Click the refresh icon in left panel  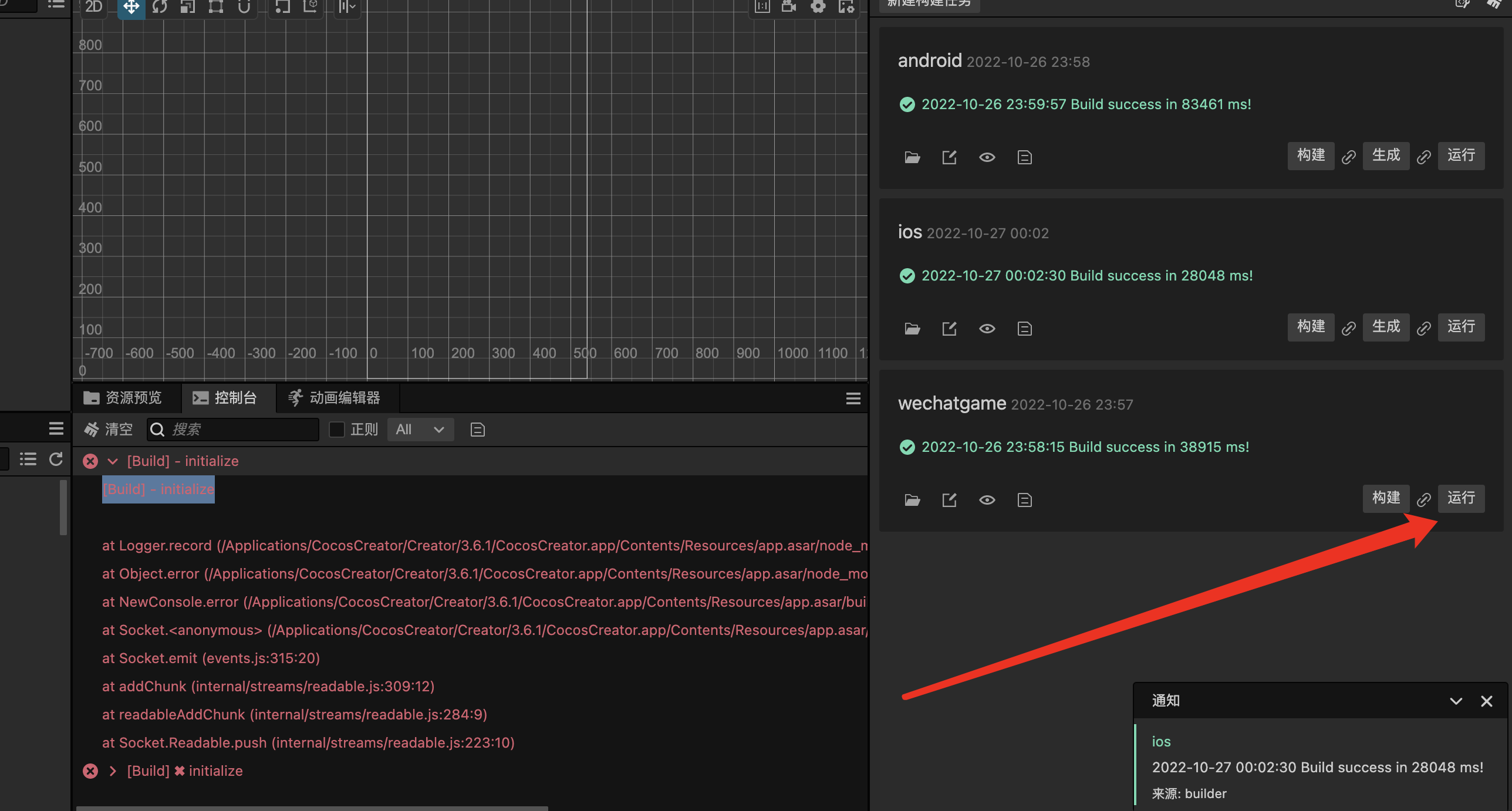[x=56, y=459]
